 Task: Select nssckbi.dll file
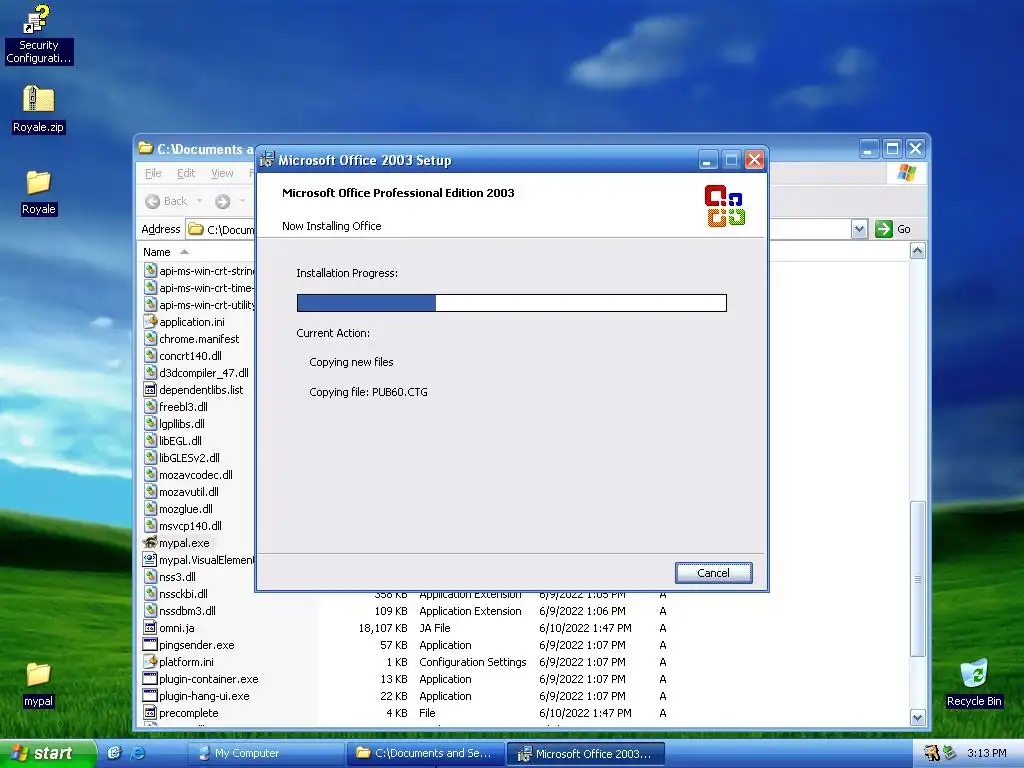[x=176, y=594]
